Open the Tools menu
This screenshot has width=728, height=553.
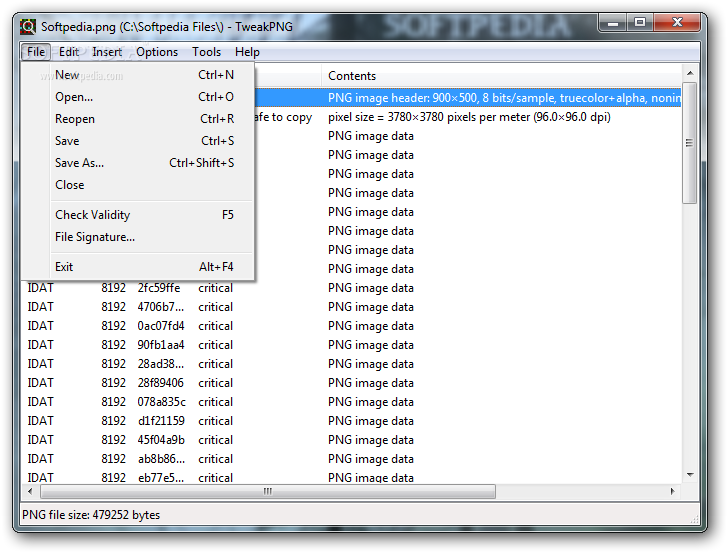[x=207, y=52]
